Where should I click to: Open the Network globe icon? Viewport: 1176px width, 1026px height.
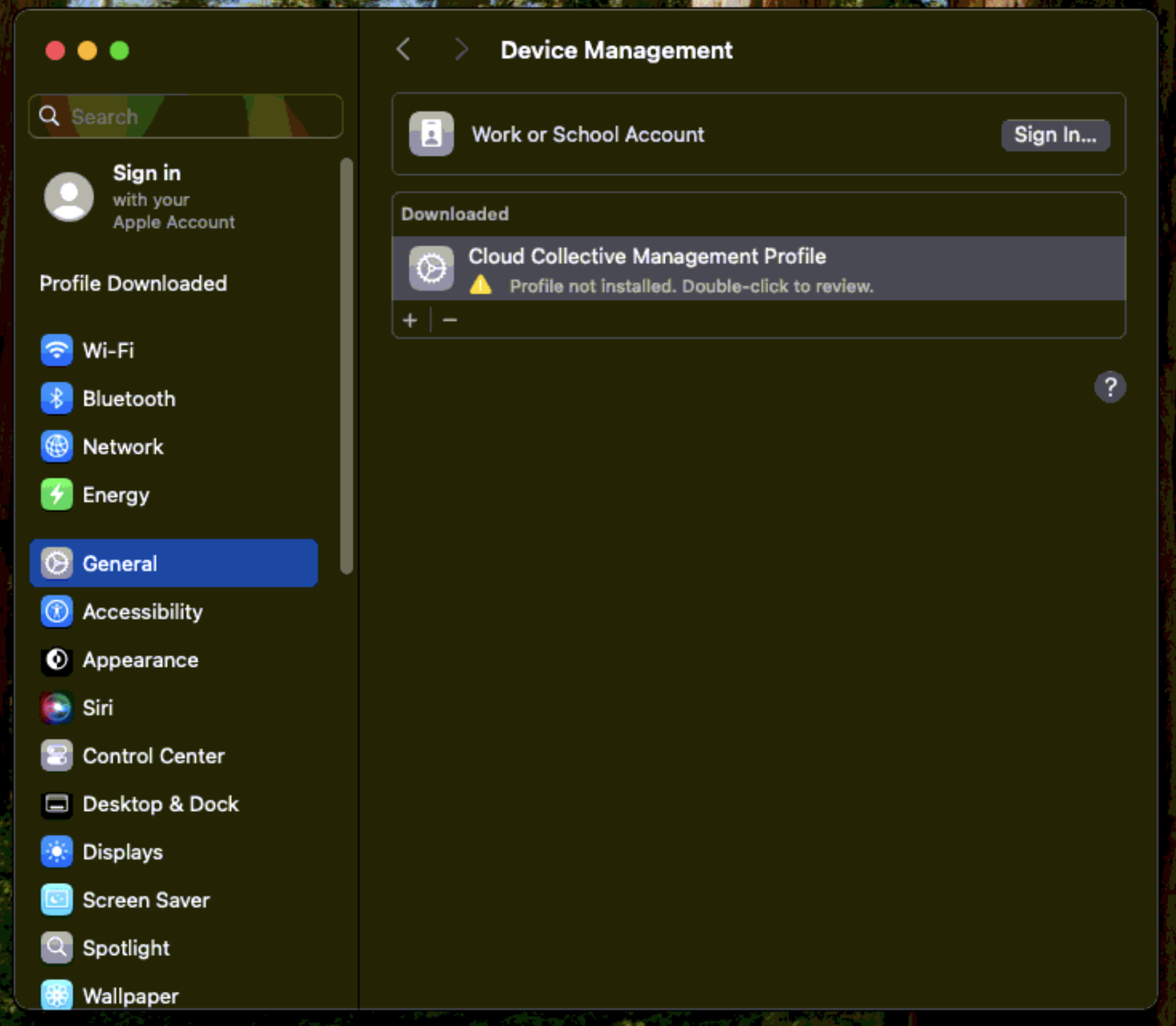tap(56, 446)
